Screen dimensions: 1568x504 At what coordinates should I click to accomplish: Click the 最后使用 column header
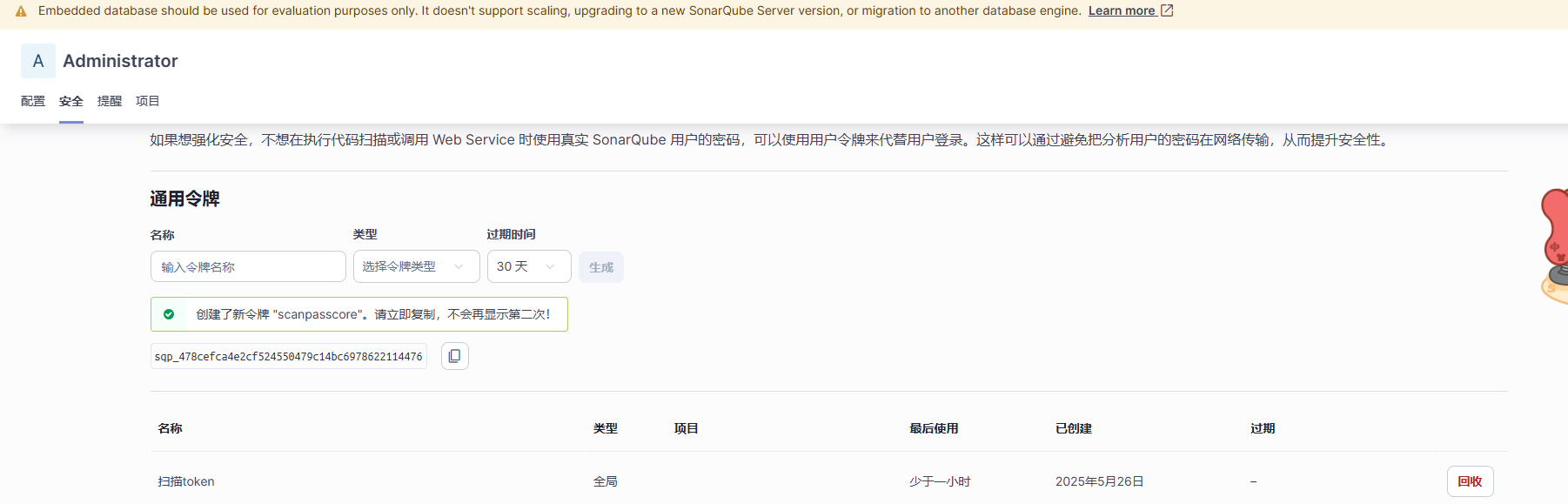[934, 428]
